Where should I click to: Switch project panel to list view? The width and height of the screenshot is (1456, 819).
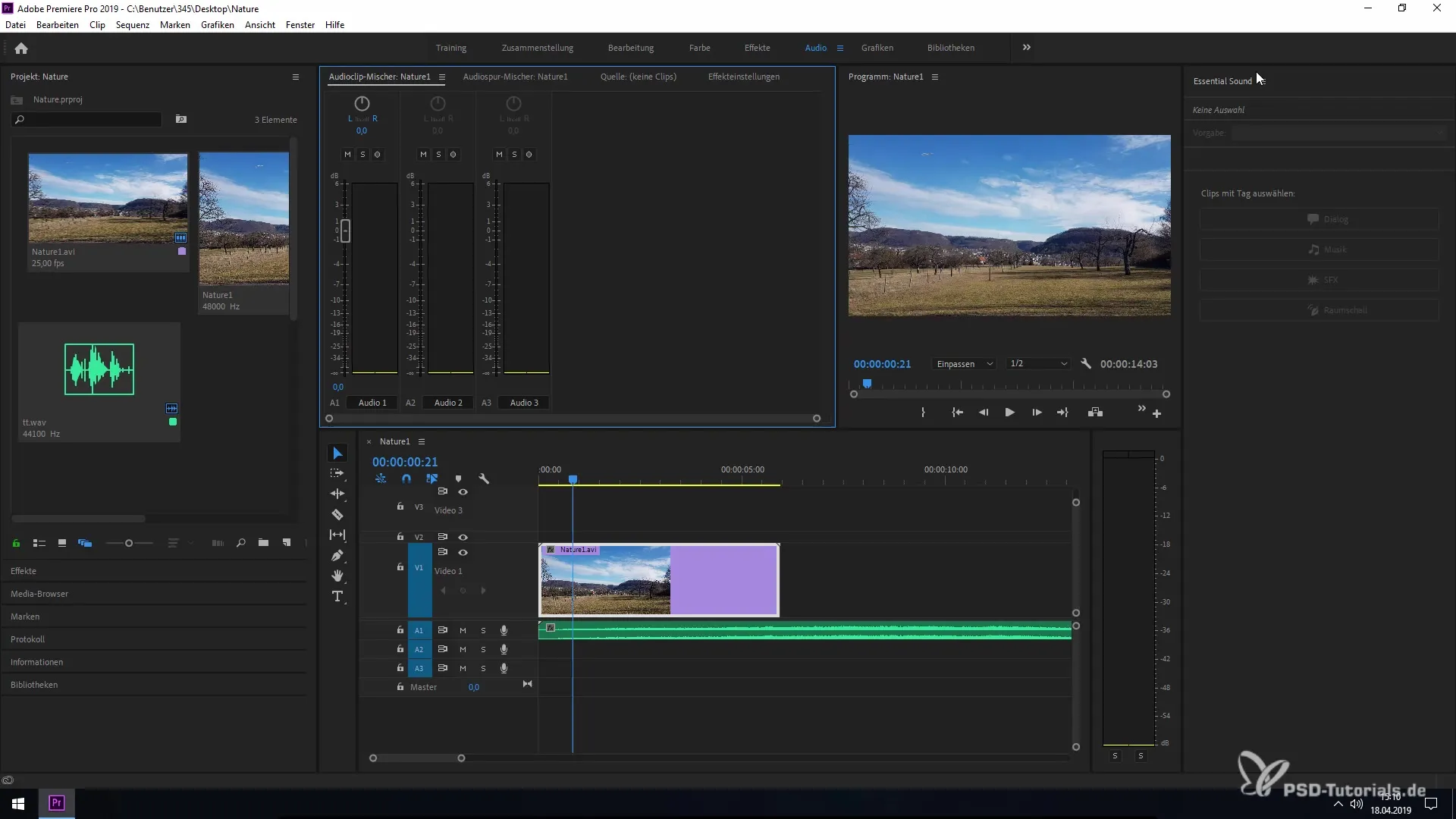click(39, 543)
